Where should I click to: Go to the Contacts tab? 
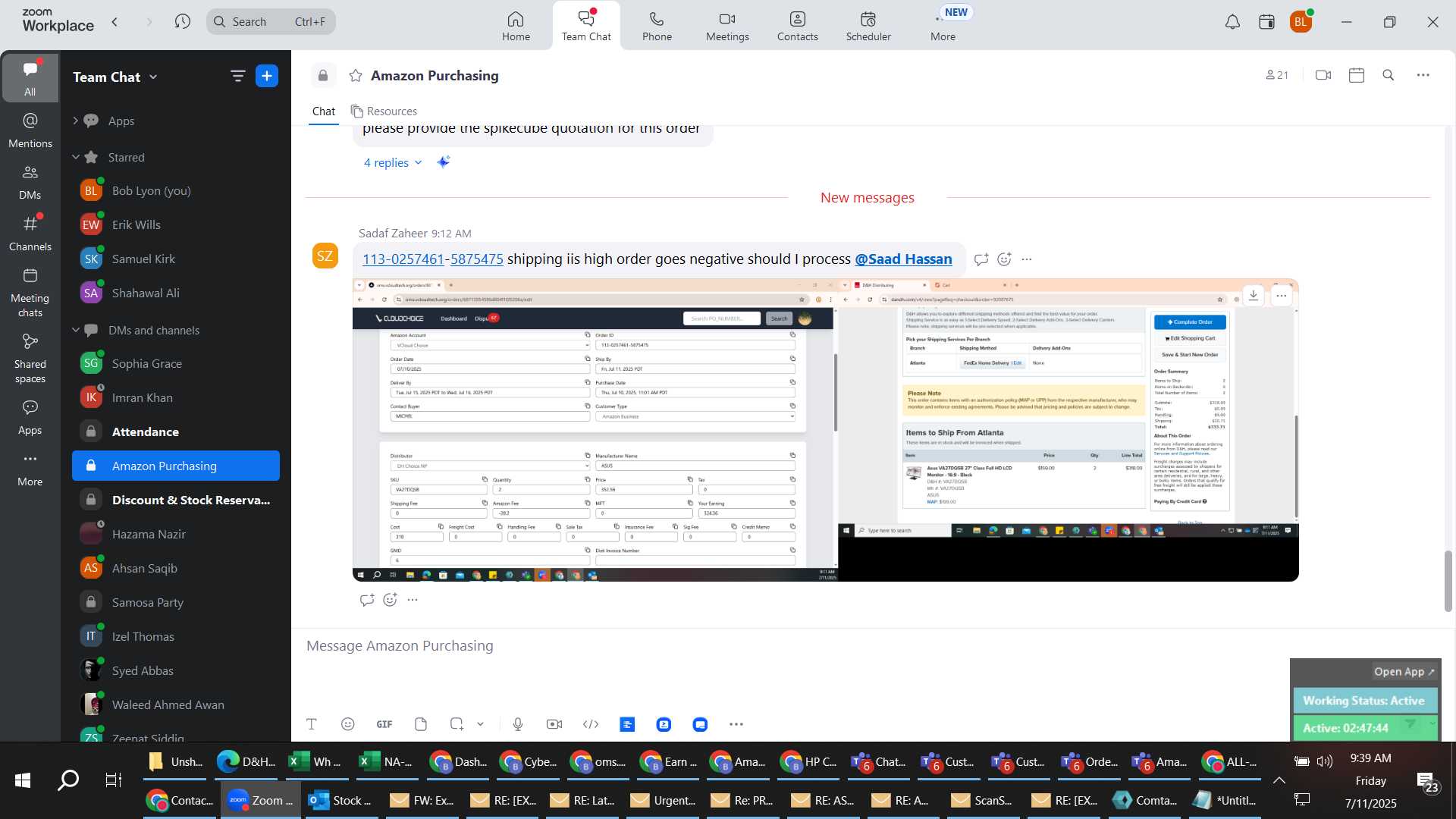[x=797, y=26]
